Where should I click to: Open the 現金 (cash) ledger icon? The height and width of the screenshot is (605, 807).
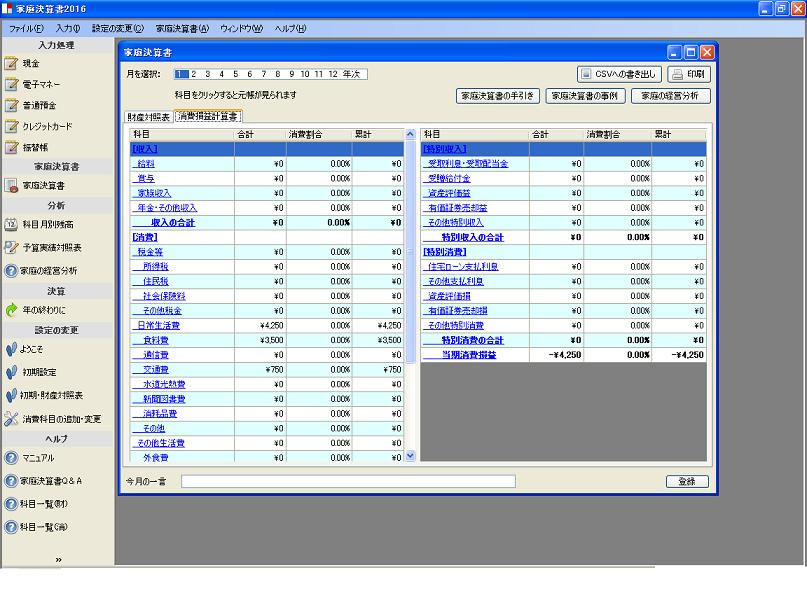[12, 63]
